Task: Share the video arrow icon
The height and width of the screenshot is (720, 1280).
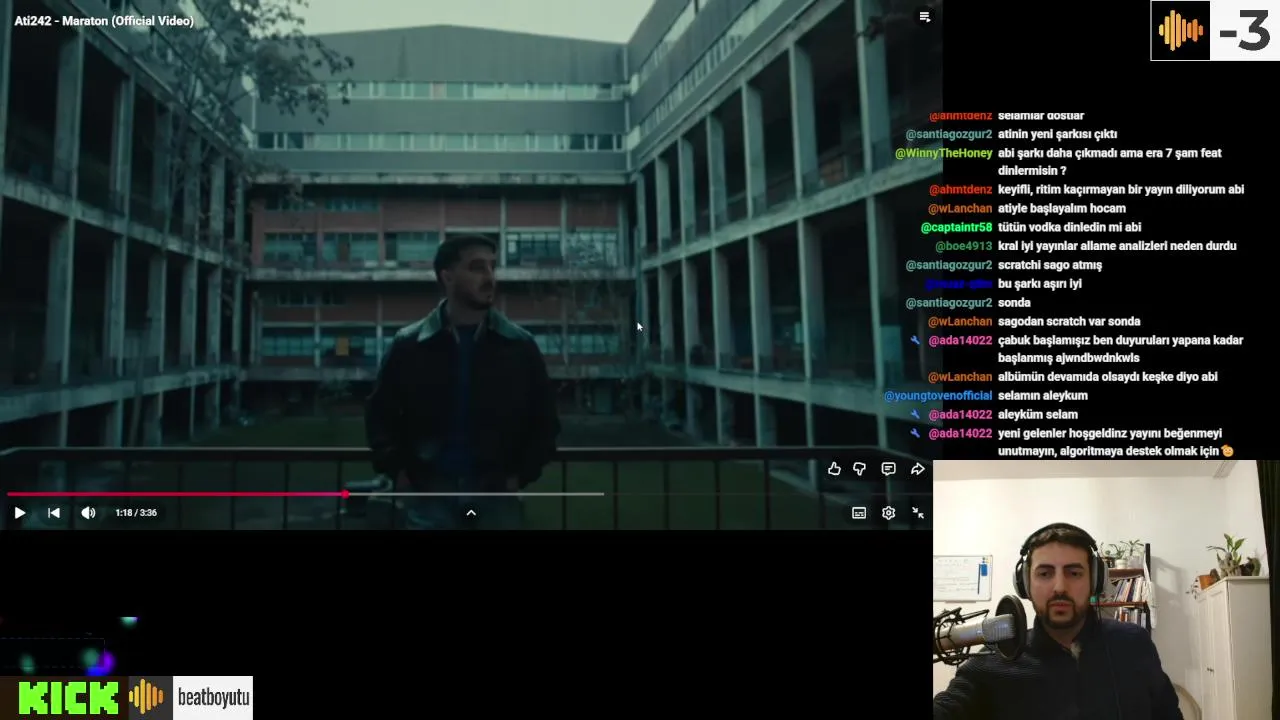Action: pyautogui.click(x=918, y=469)
